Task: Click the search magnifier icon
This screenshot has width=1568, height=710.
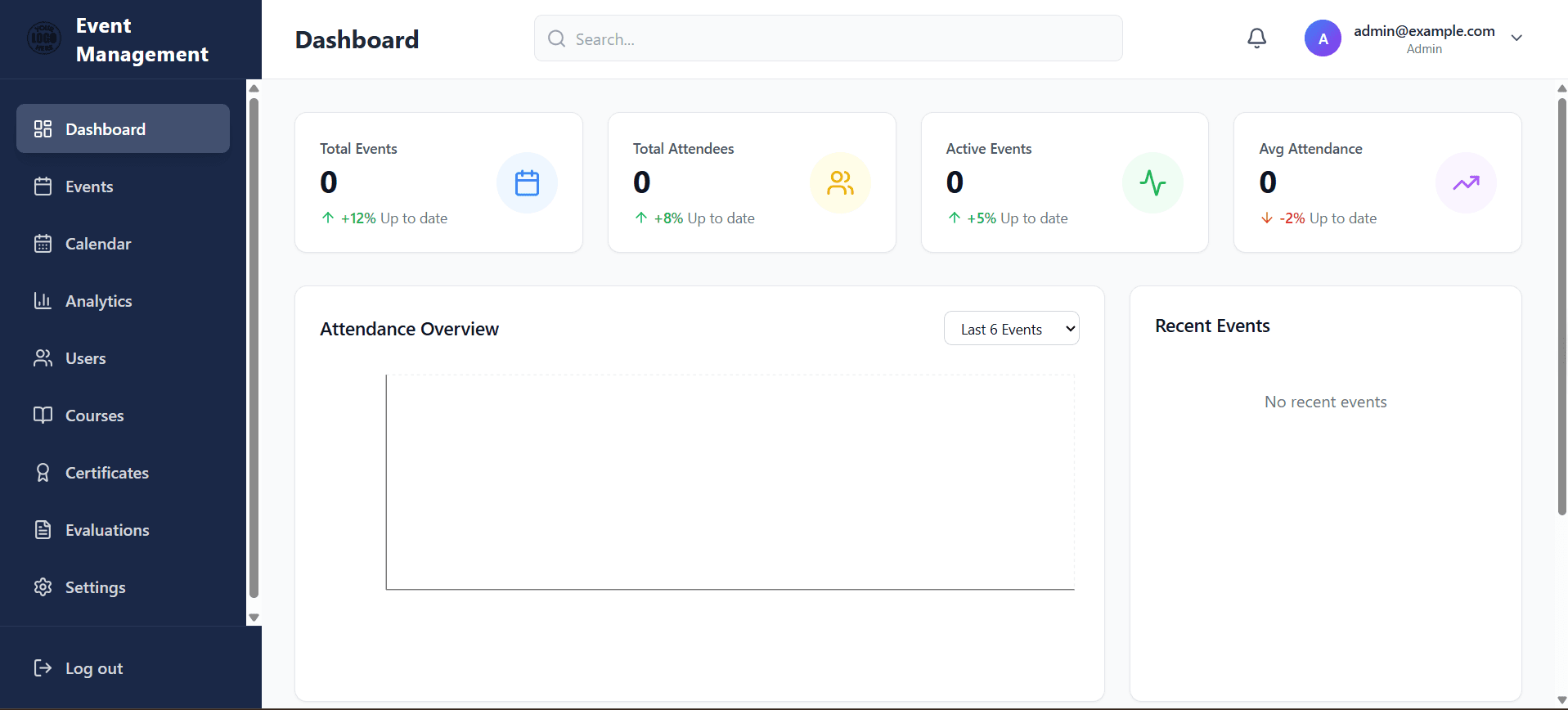Action: pyautogui.click(x=557, y=38)
